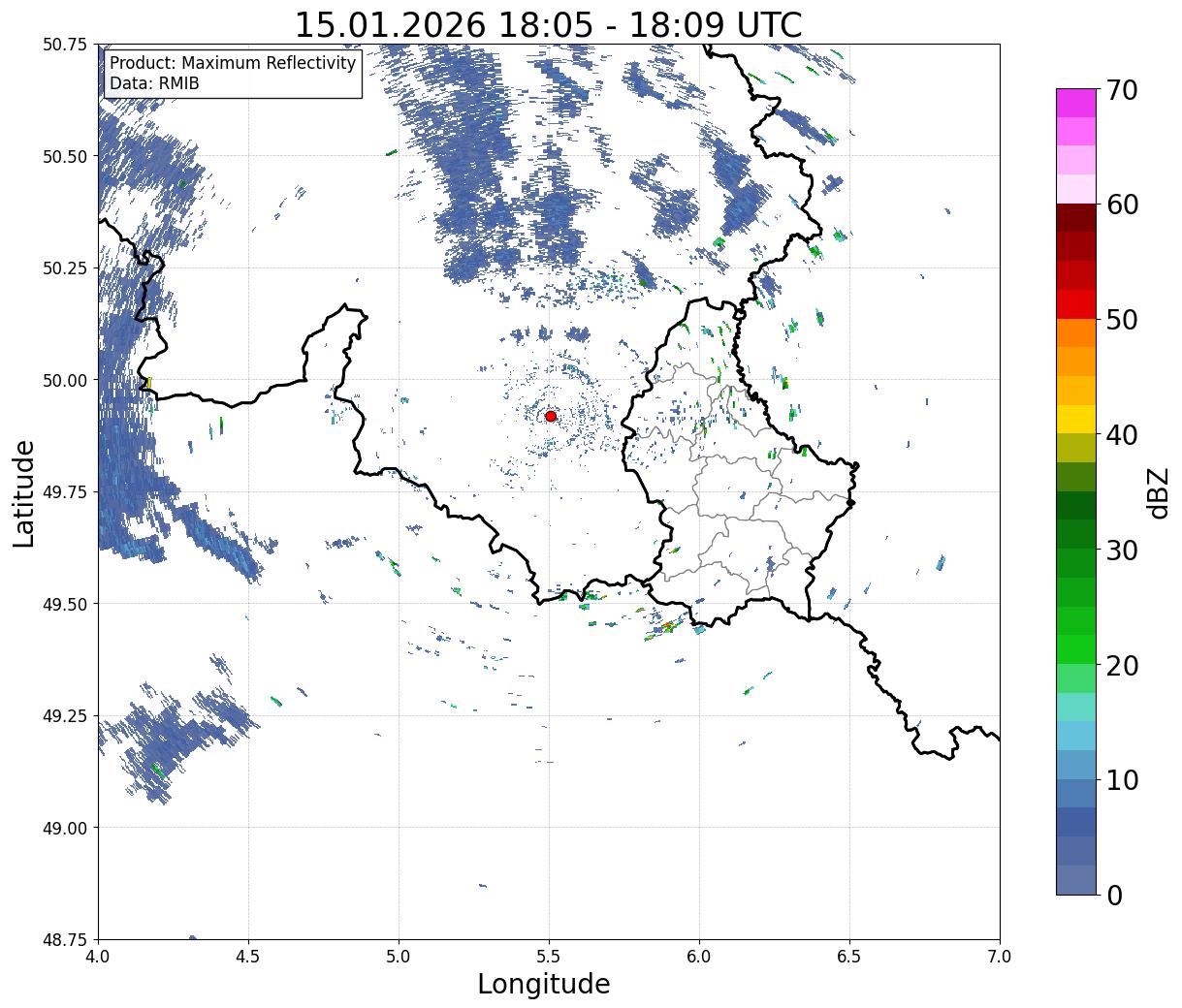
Task: Click the 49.00 latitude tick label
Action: point(65,828)
